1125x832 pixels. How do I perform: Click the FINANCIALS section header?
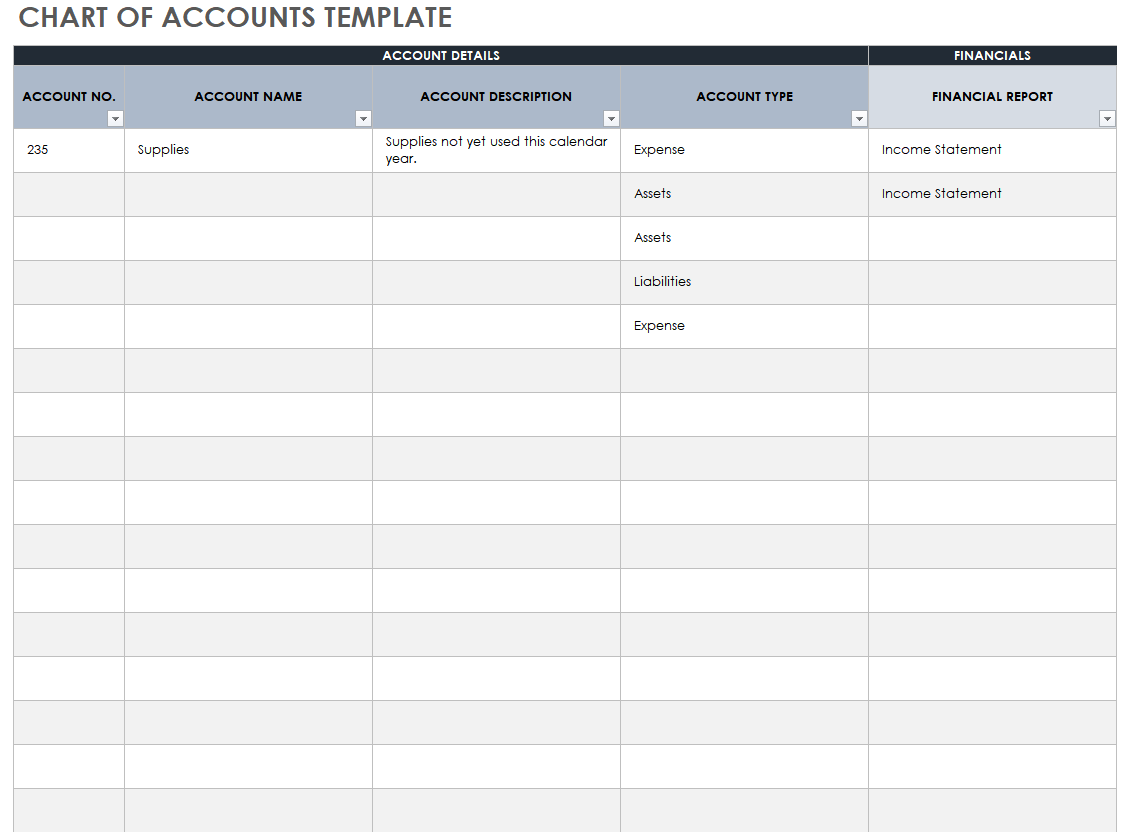point(992,55)
